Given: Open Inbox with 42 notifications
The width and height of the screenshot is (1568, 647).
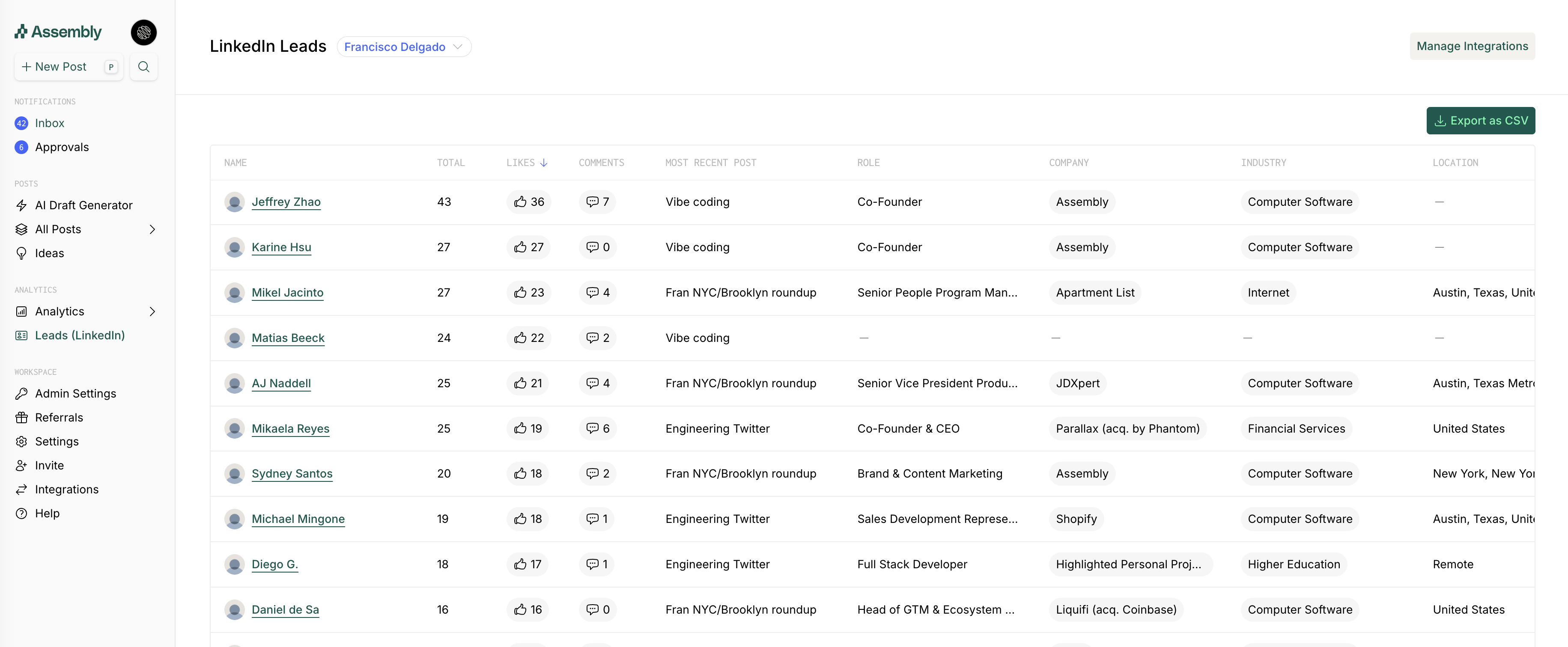Looking at the screenshot, I should point(49,123).
